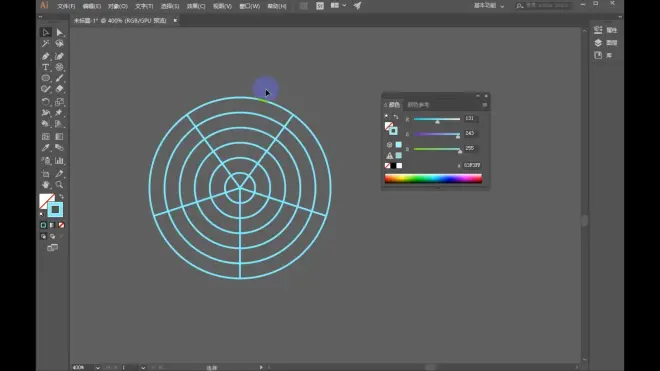Choose the Magic Wand tool
Screen dimensions: 660x371
pyautogui.click(x=45, y=43)
